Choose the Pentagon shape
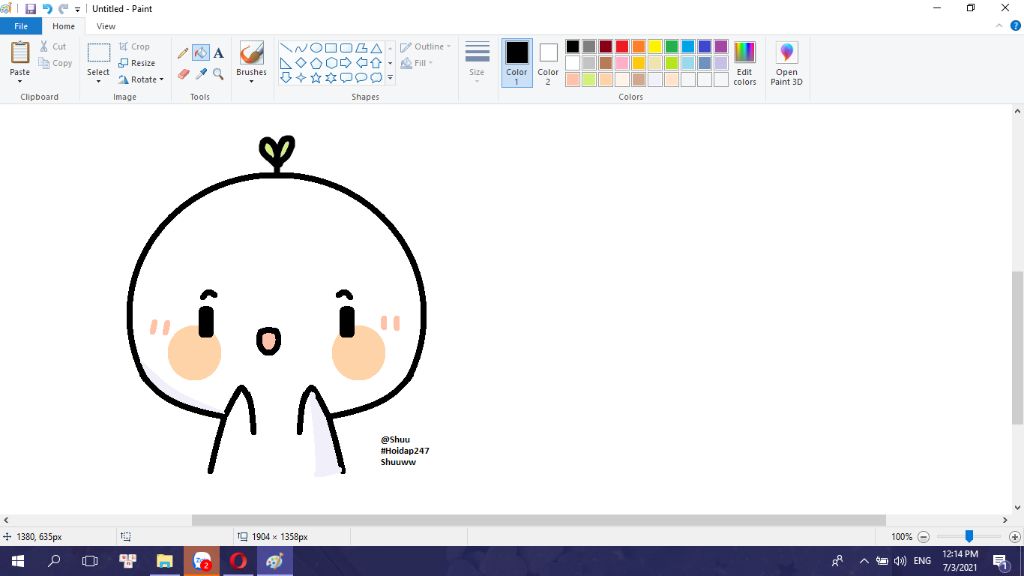The image size is (1024, 576). 315,63
